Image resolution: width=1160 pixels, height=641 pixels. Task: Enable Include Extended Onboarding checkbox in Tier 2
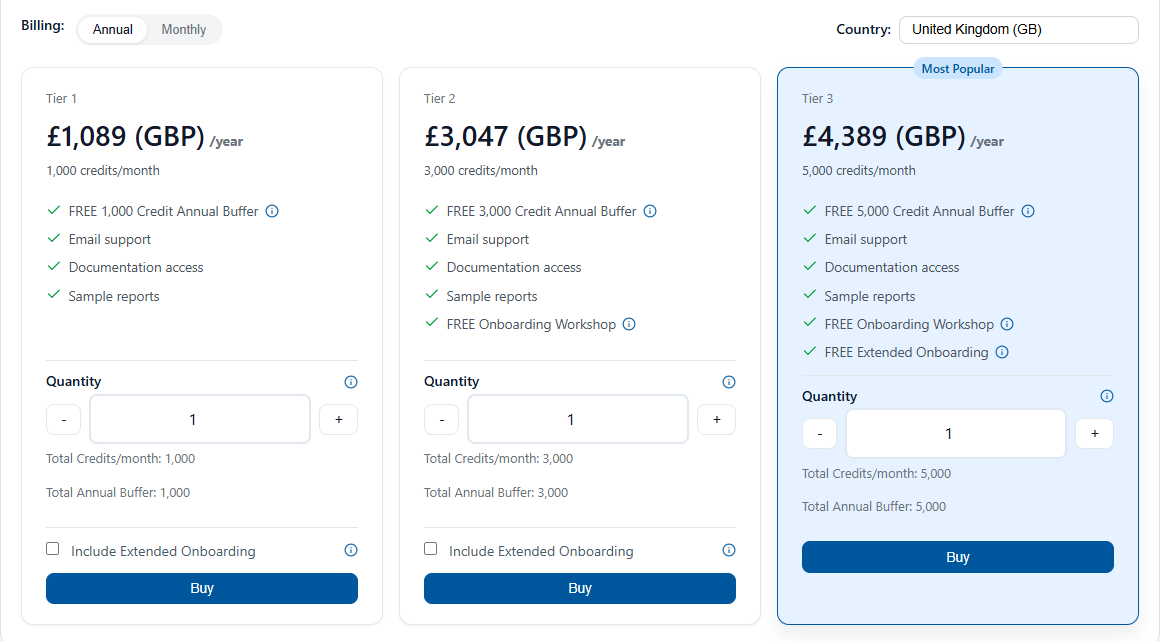pos(431,548)
